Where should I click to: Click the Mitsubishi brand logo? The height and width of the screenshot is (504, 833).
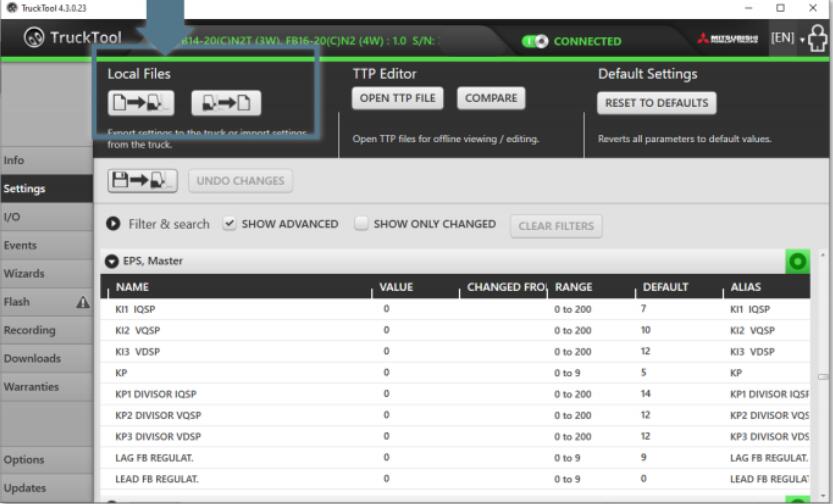point(727,40)
